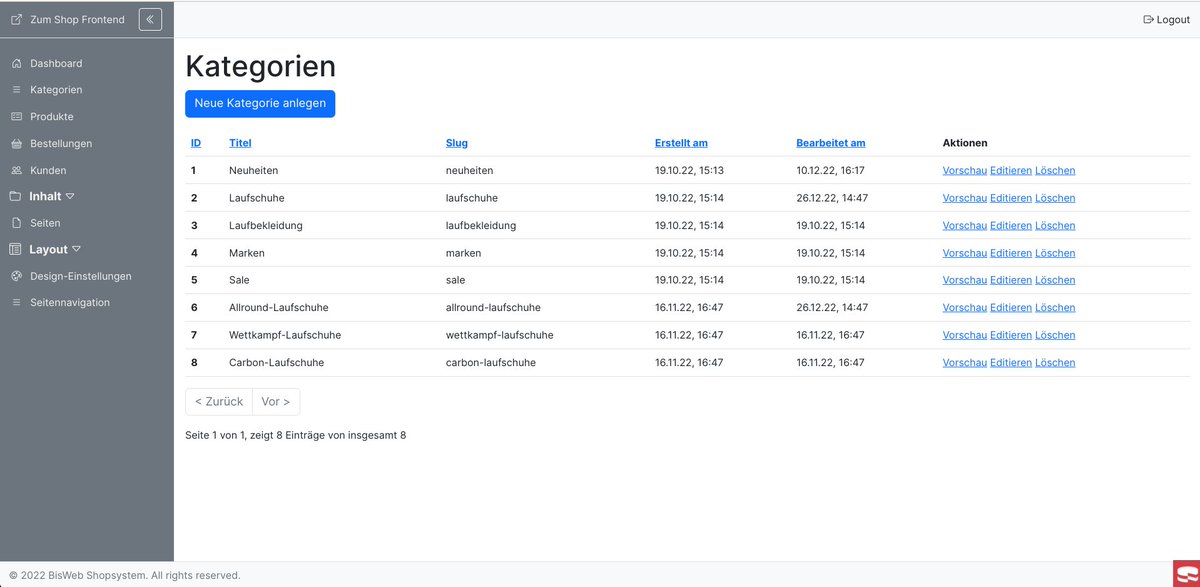Open Seitennavigation in the sidebar
1200x587 pixels.
coord(70,302)
